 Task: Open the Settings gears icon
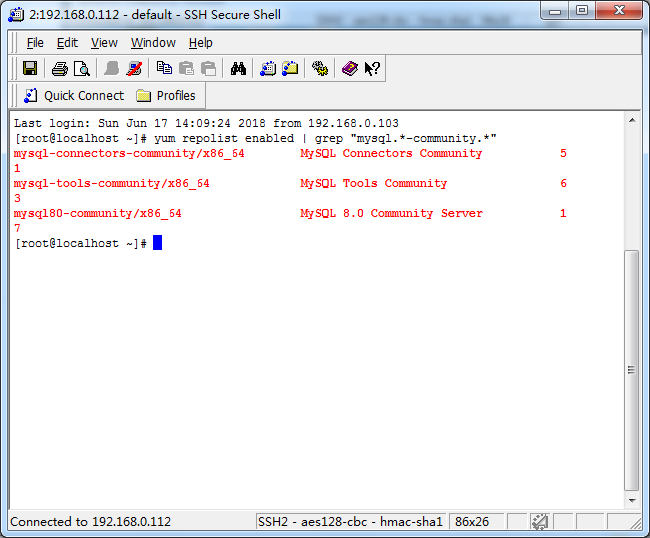320,68
